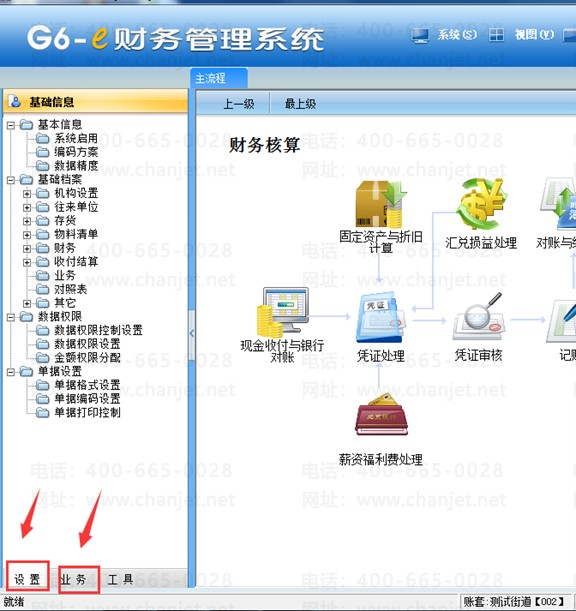Viewport: 576px width, 611px height.
Task: Click the 财务核算 heading
Action: pos(264,145)
